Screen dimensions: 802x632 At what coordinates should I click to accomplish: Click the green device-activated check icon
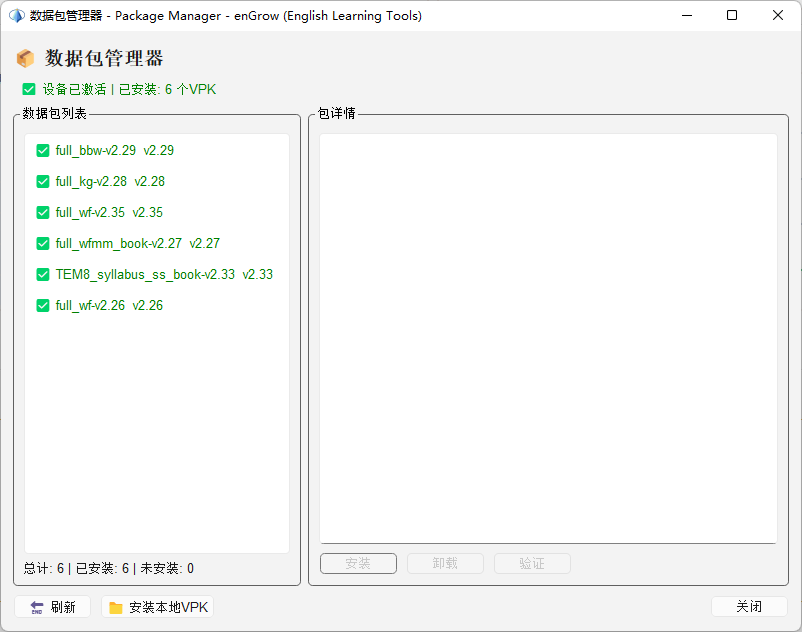29,89
